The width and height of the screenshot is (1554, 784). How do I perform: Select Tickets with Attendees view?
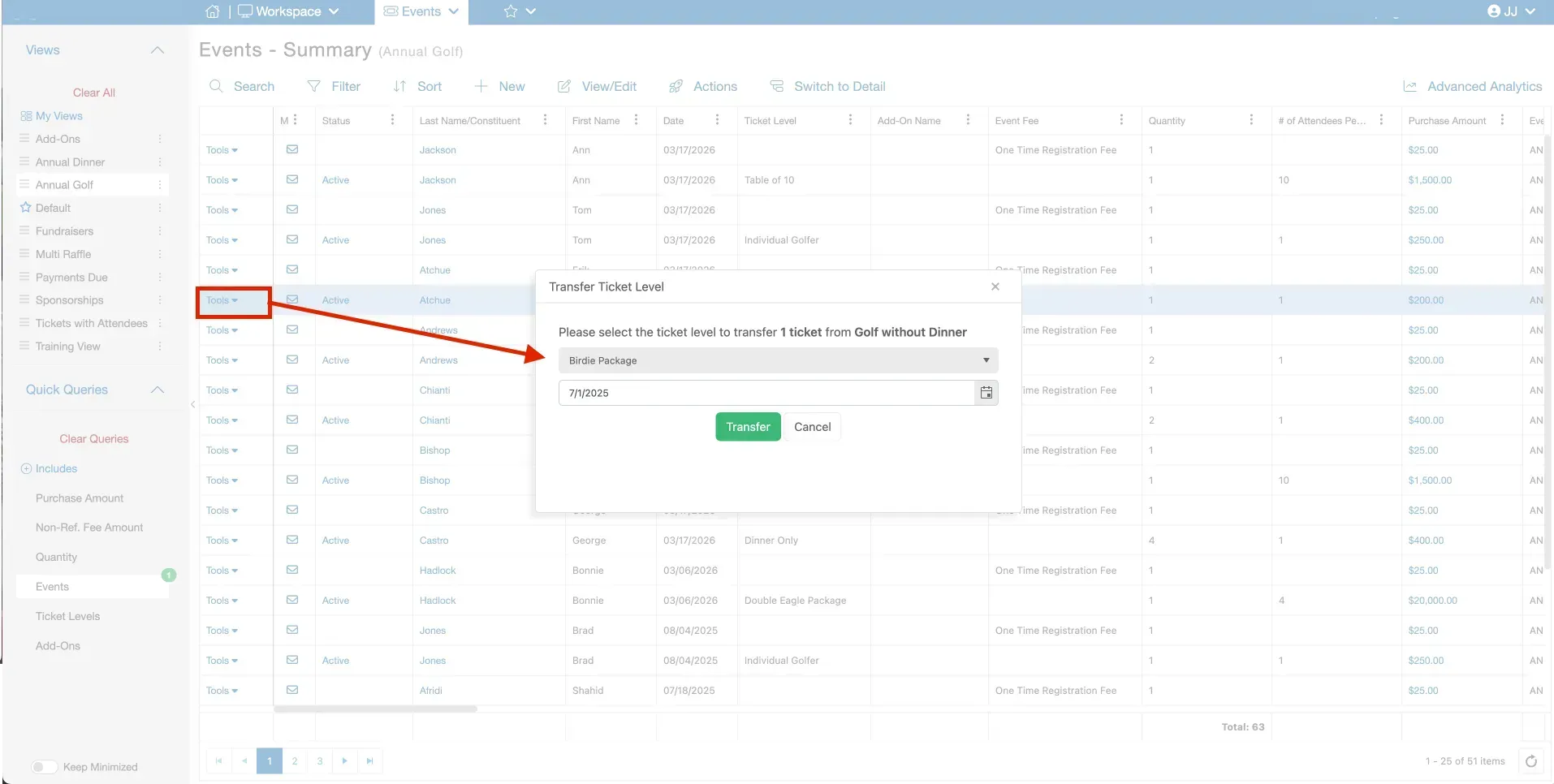click(92, 323)
